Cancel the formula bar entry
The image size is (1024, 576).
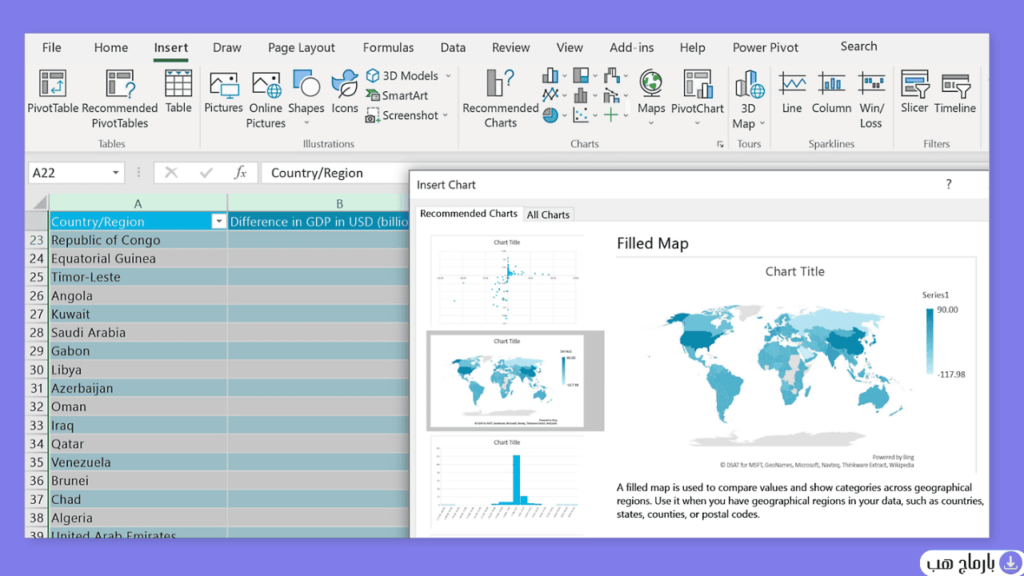click(x=171, y=172)
